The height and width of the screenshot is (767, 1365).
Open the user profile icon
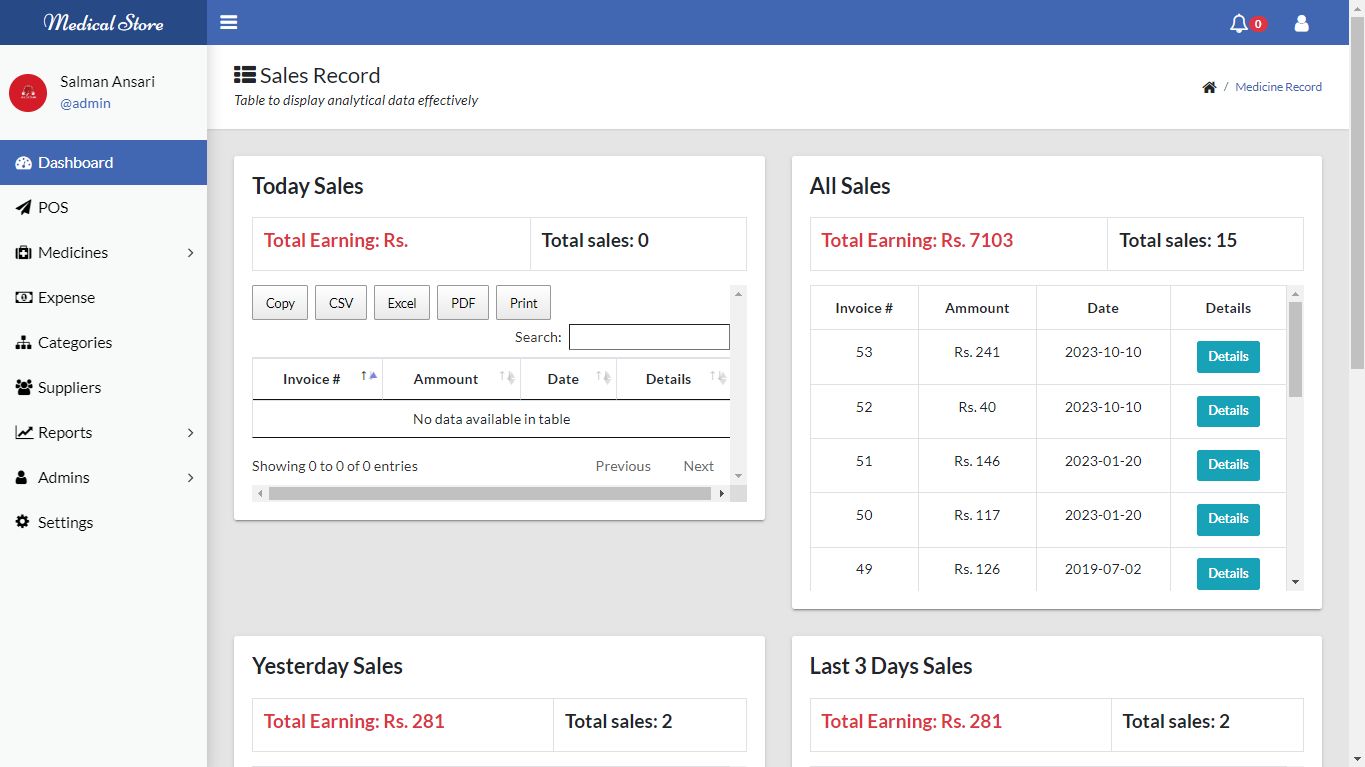[1301, 23]
